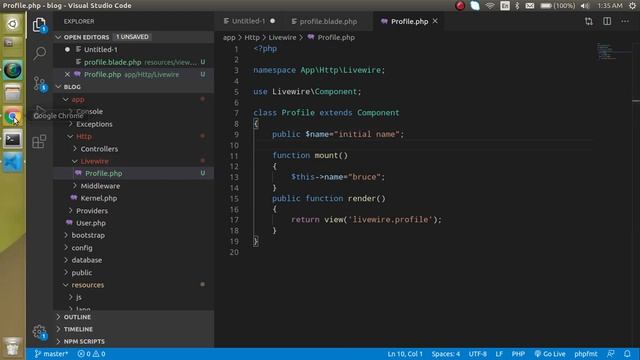Screen dimensions: 640x360
Task: Expand the Controllers folder
Action: 133,149
